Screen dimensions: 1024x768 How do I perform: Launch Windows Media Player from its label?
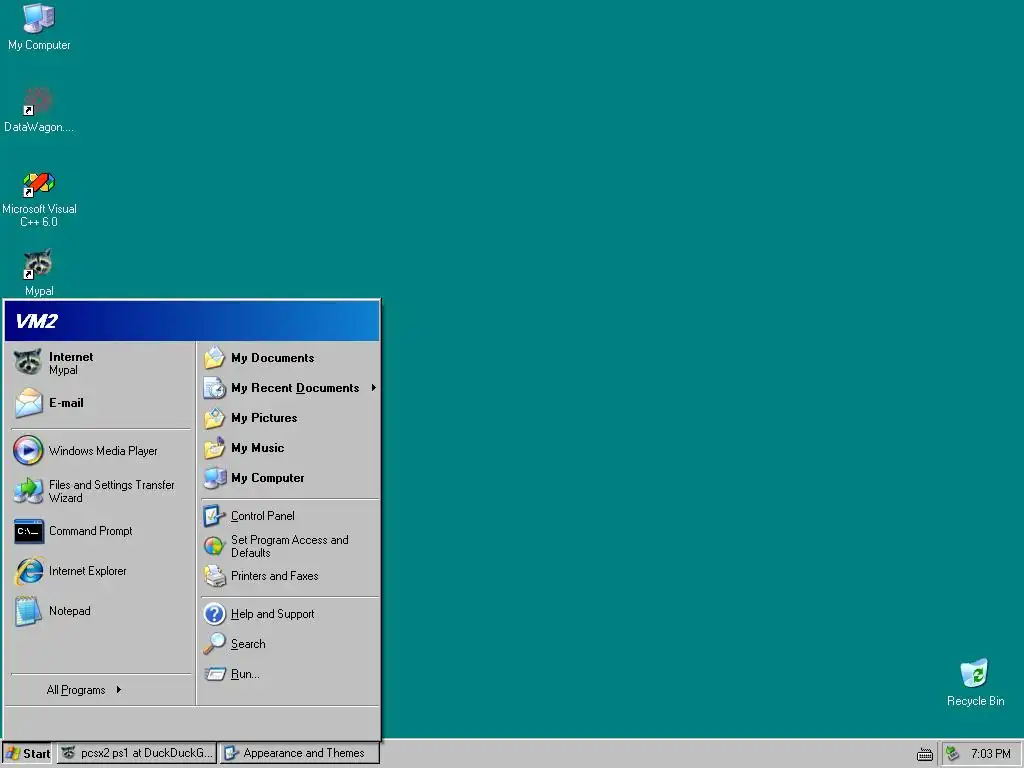tap(103, 451)
